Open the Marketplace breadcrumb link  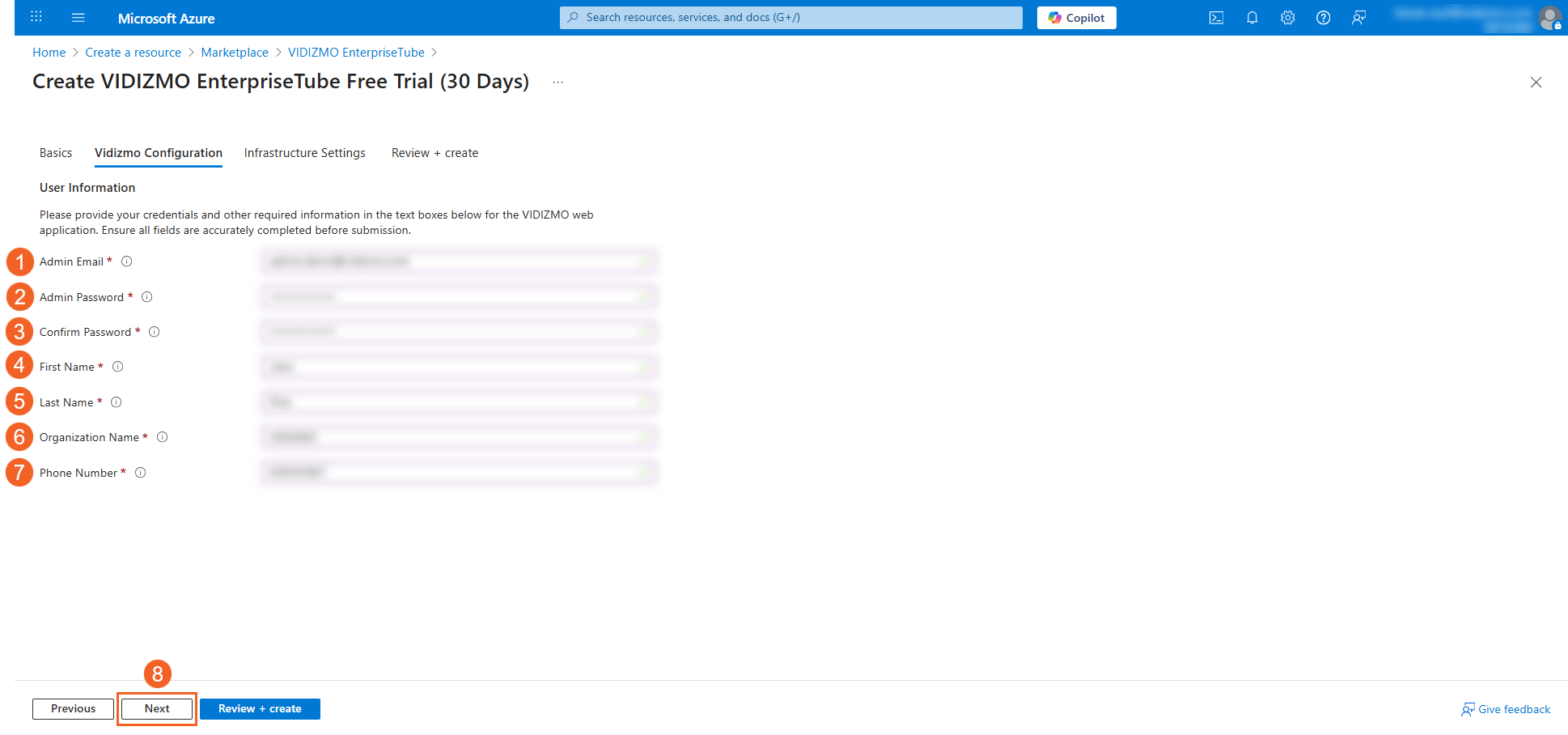point(235,53)
